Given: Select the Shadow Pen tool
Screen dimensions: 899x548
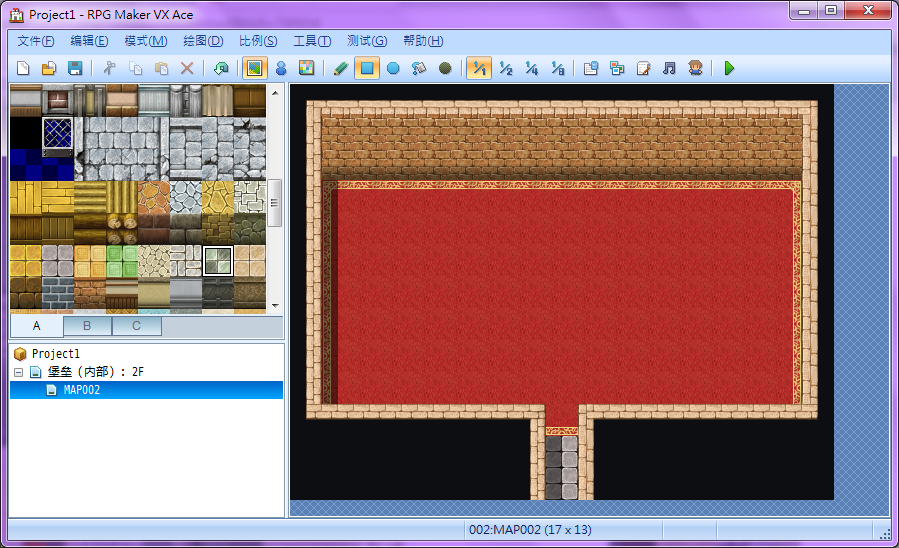Looking at the screenshot, I should point(445,68).
